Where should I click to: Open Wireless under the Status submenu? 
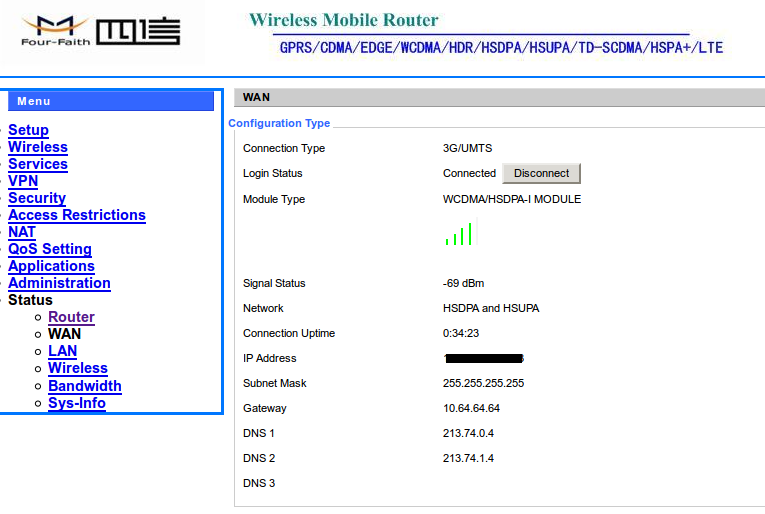pyautogui.click(x=78, y=368)
